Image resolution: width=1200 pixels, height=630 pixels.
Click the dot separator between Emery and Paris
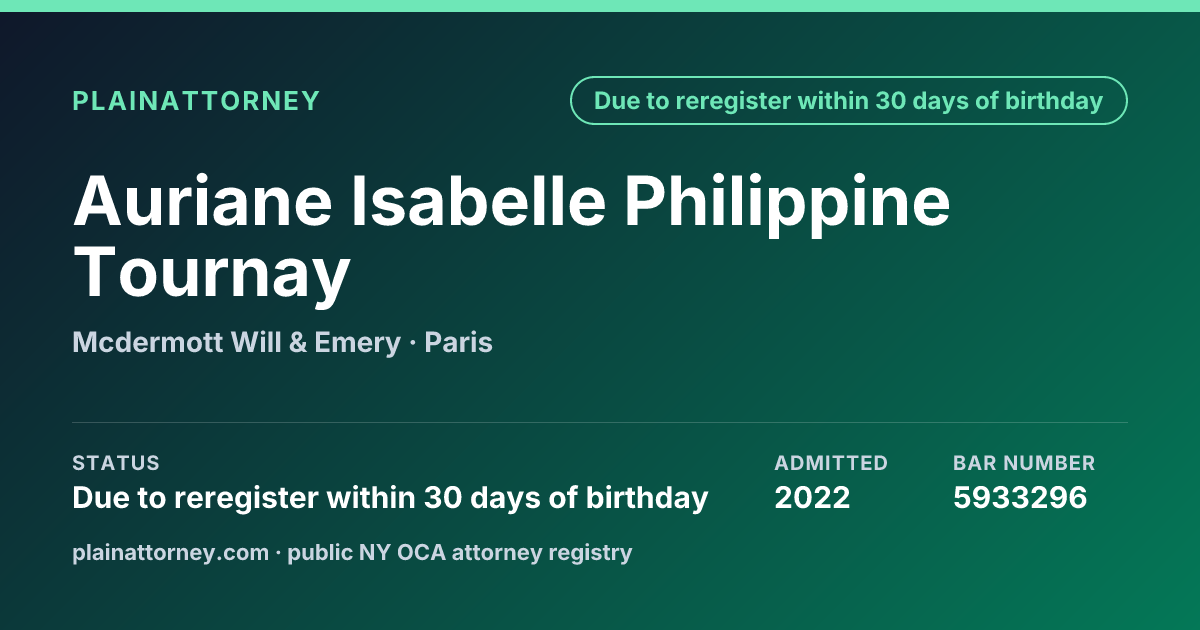pyautogui.click(x=412, y=344)
